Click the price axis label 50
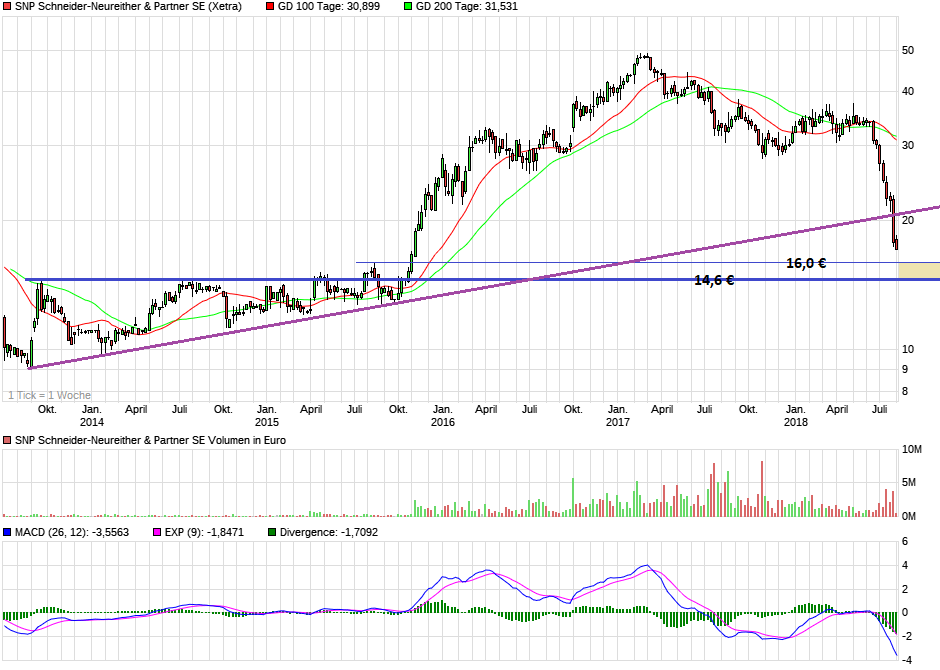 [x=908, y=50]
